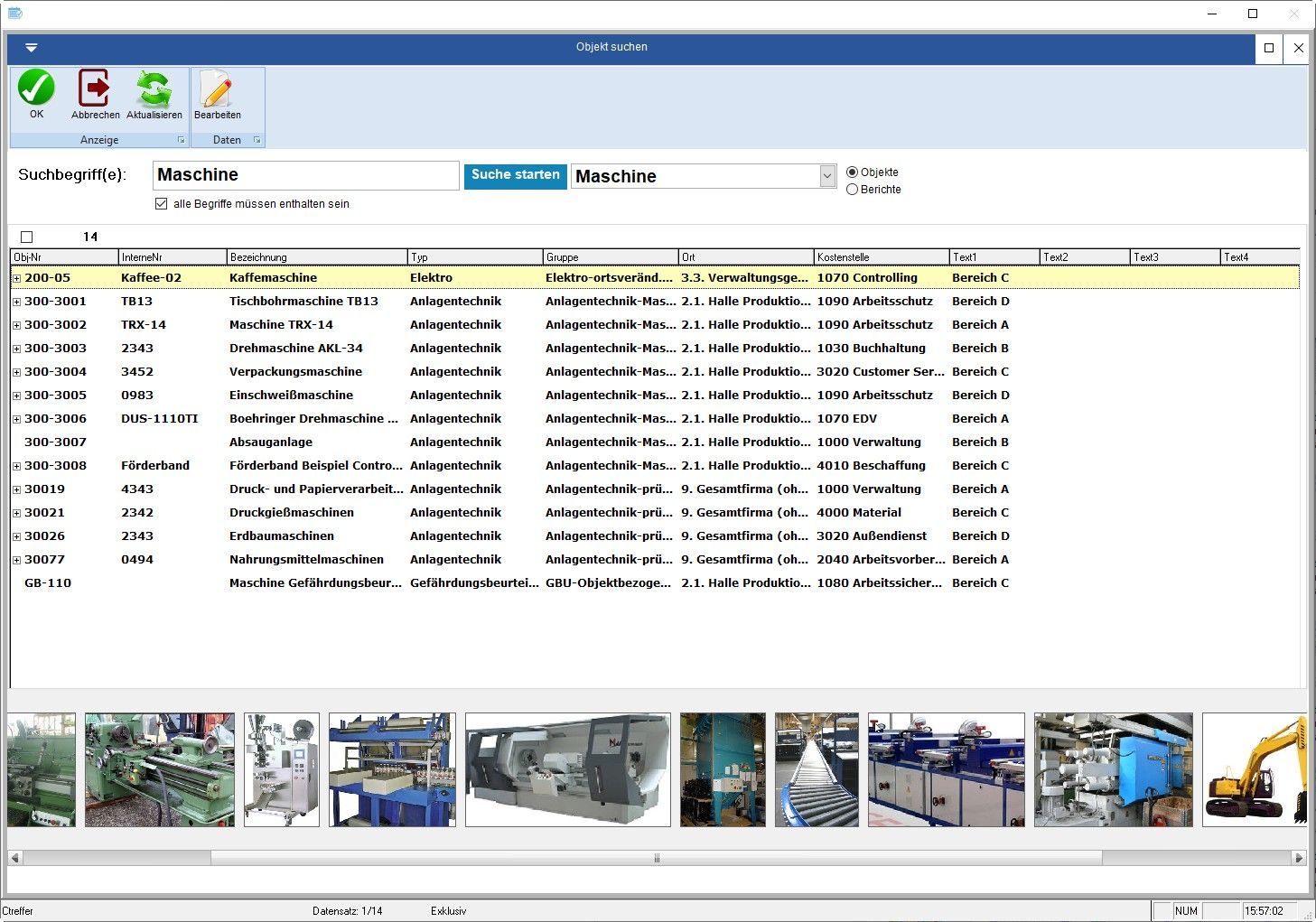The height and width of the screenshot is (922, 1316).
Task: Expand the Kaffeemaschine 200-05 row
Action: (16, 278)
